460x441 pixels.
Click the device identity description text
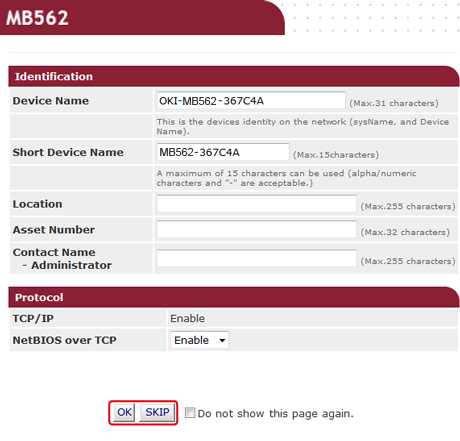point(303,126)
